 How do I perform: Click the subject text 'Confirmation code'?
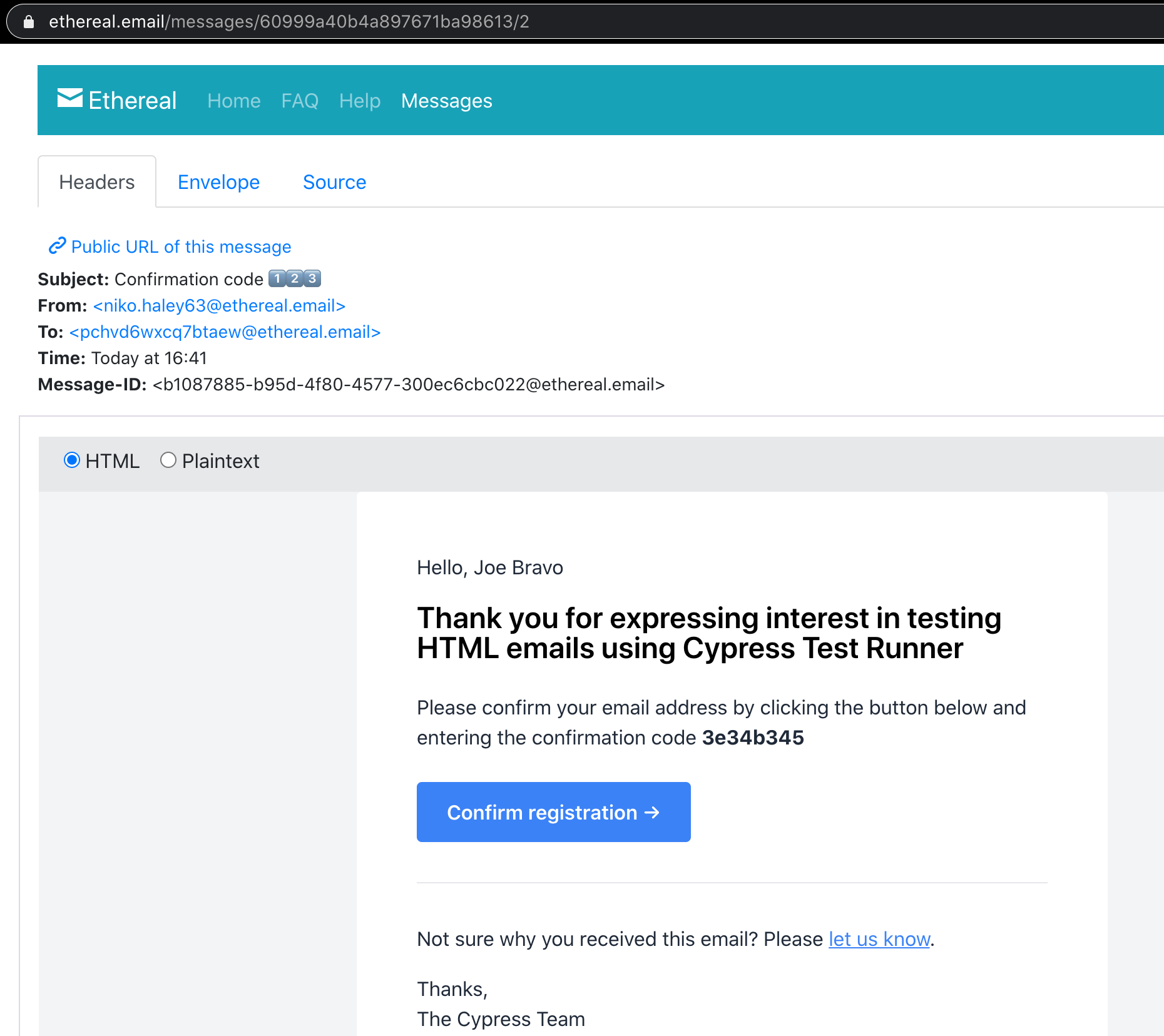click(x=189, y=279)
